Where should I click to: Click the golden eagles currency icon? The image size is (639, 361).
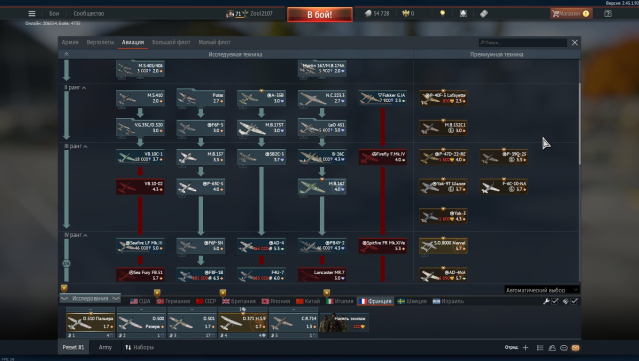coord(405,13)
